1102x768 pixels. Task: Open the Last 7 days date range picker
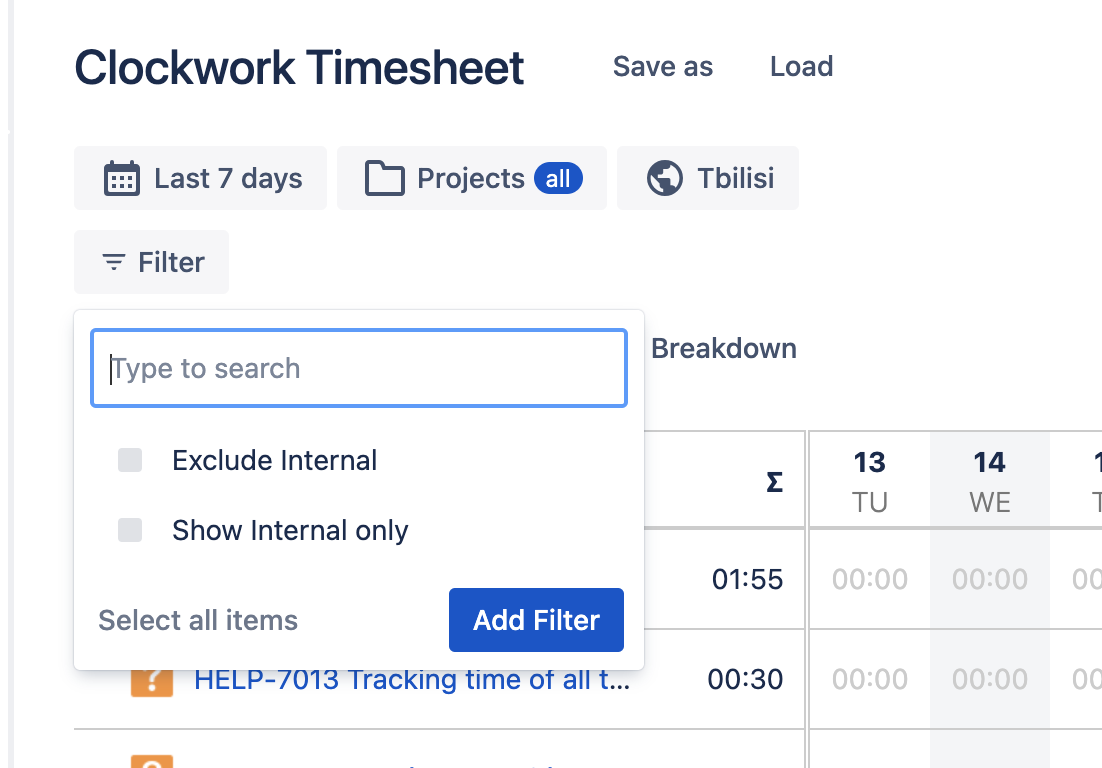pos(200,177)
